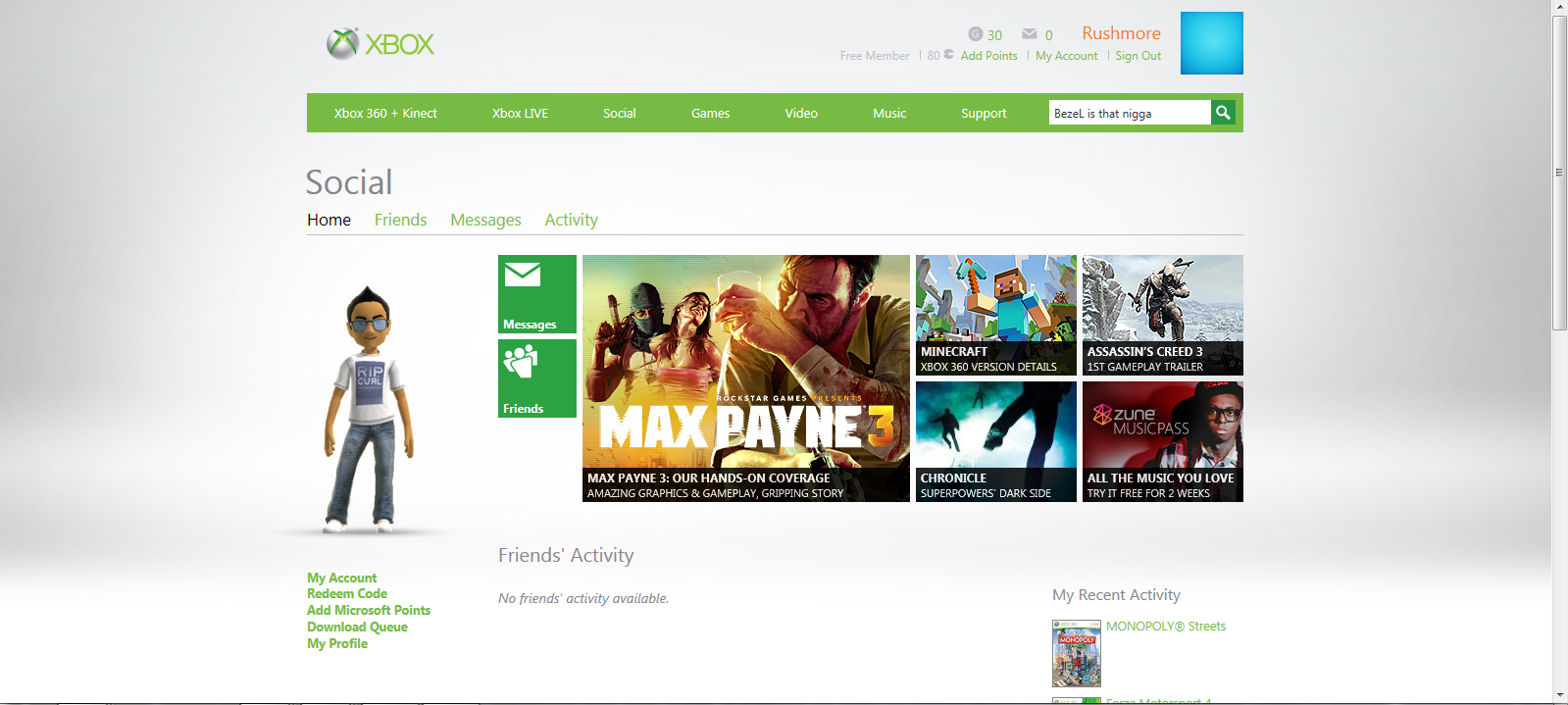Click Add Microsoft Points link
The width and height of the screenshot is (1568, 705).
368,610
